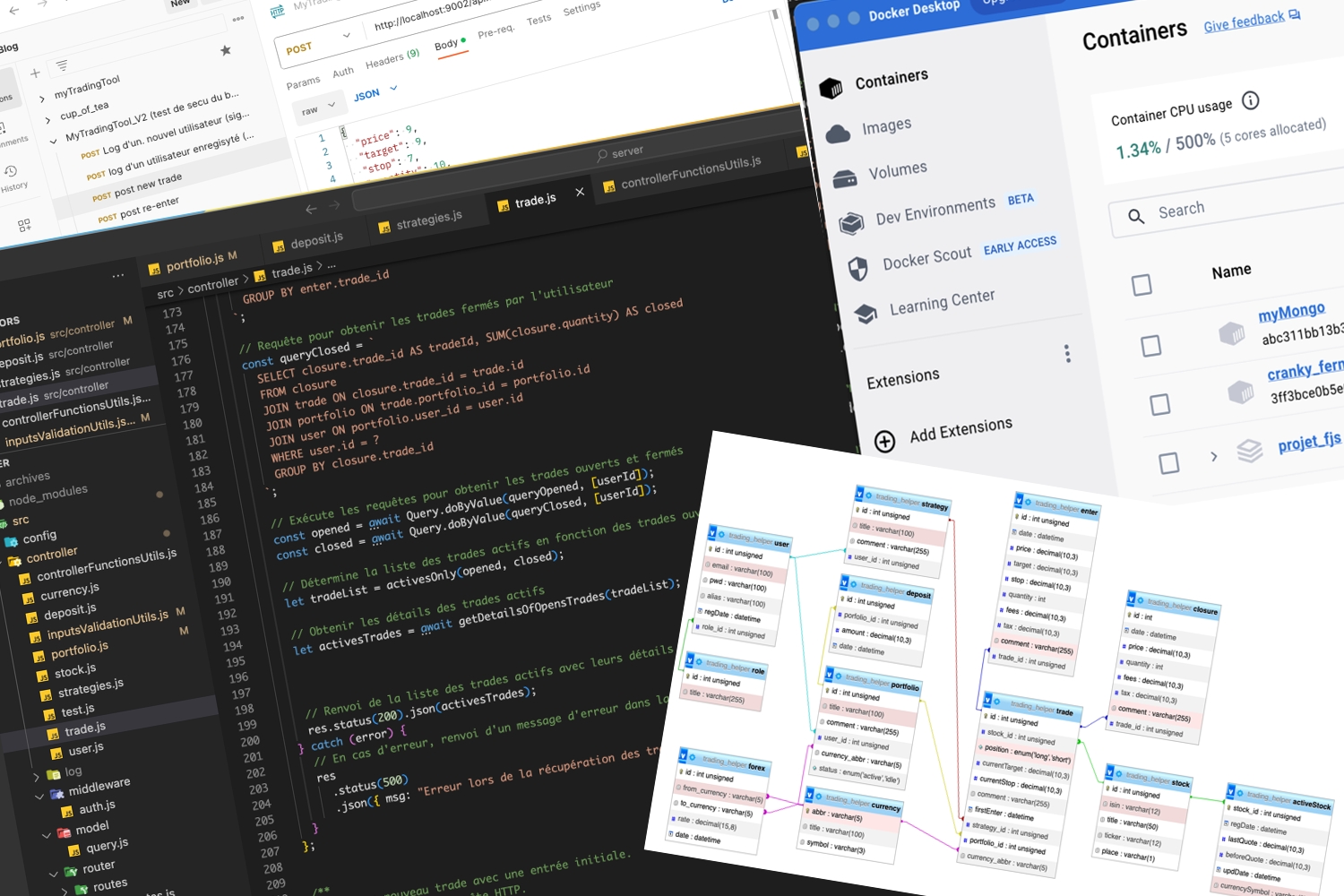This screenshot has width=1344, height=896.
Task: Open History in Postman sidebar
Action: tap(12, 177)
